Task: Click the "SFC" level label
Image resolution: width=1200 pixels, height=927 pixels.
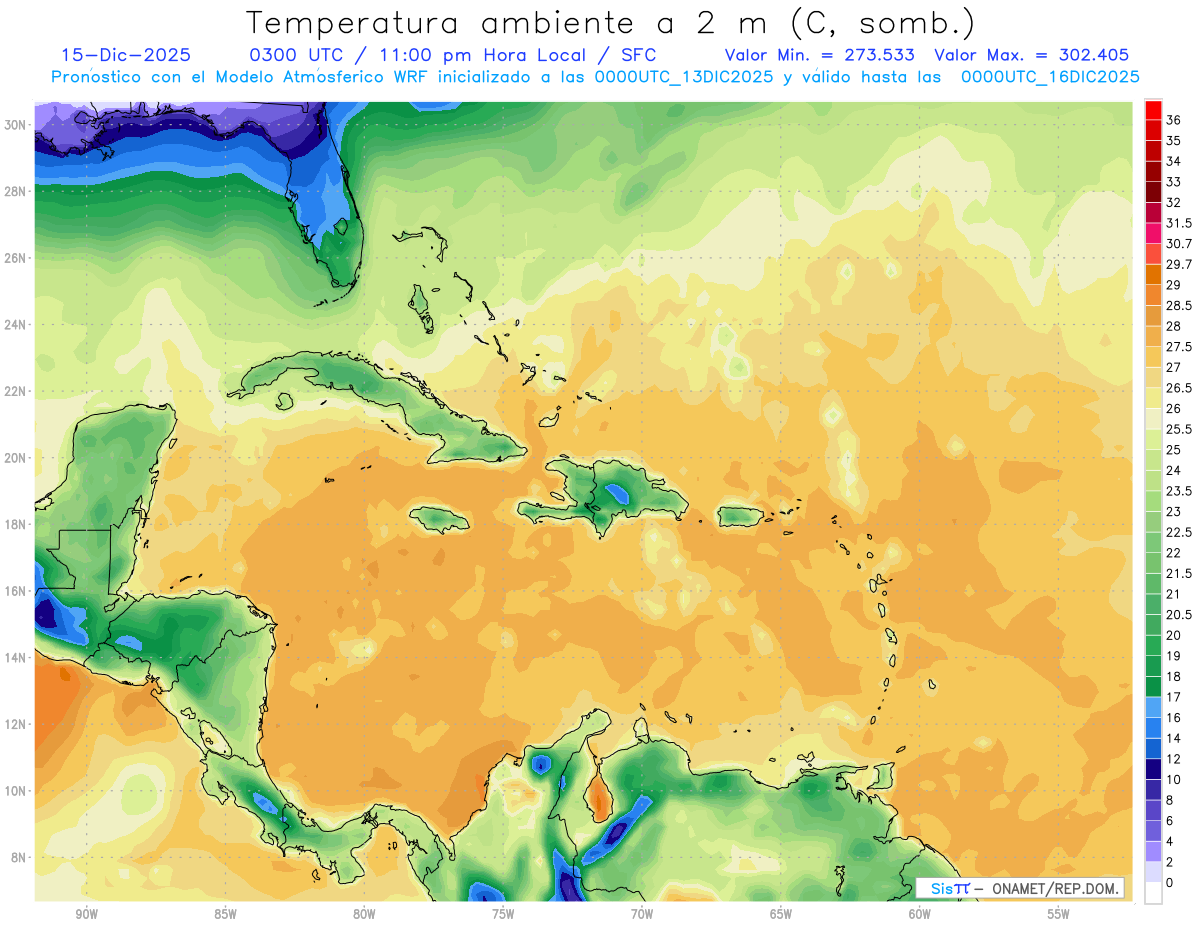Action: click(x=636, y=56)
